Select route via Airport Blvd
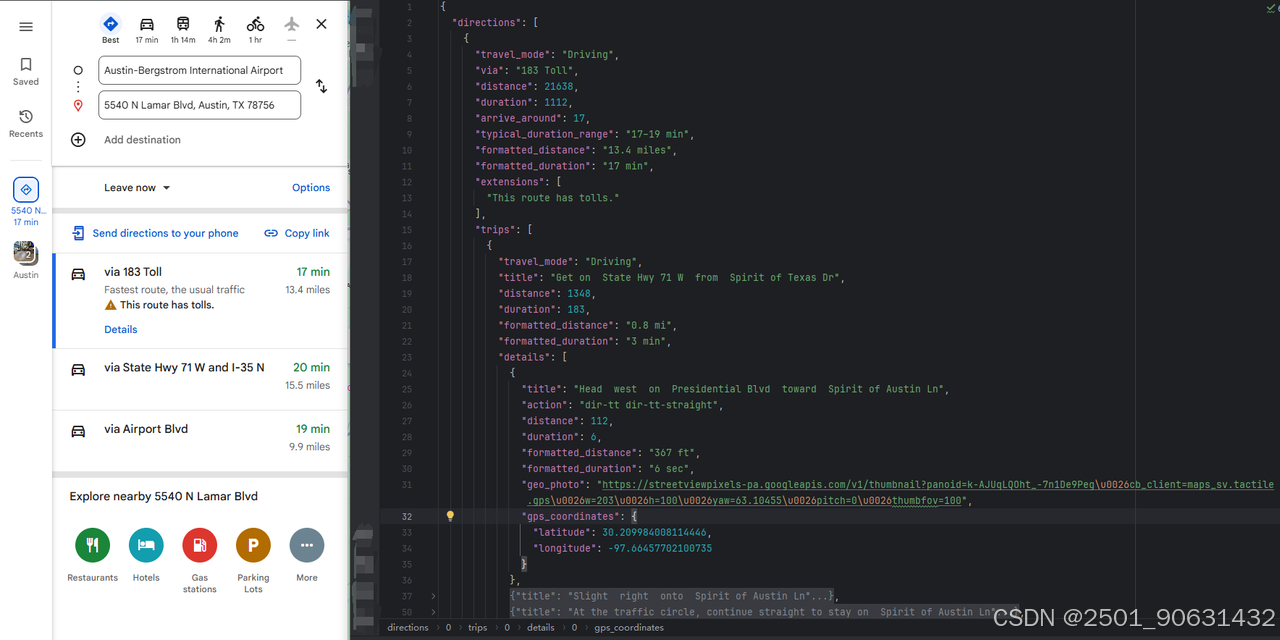Image resolution: width=1280 pixels, height=640 pixels. coord(200,441)
